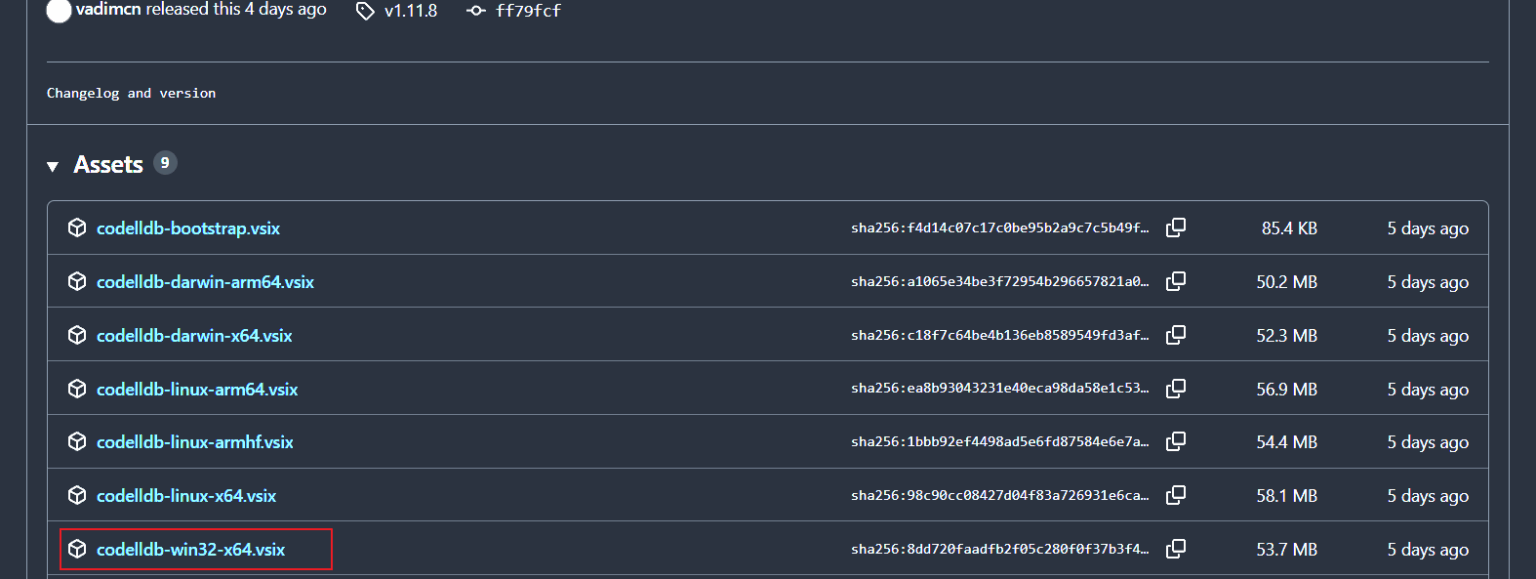Viewport: 1536px width, 579px height.
Task: Click the v1.11.8 tag icon
Action: pos(365,11)
